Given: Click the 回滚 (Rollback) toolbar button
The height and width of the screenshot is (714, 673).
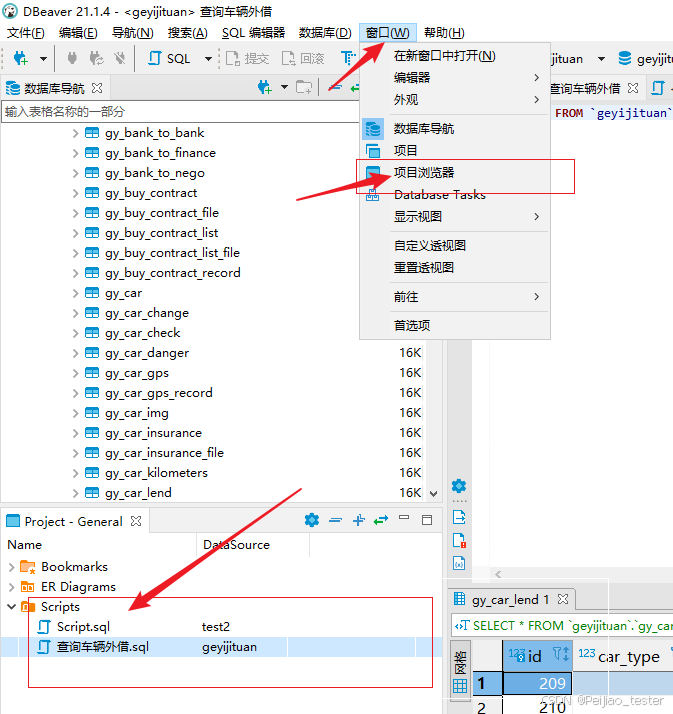Looking at the screenshot, I should (x=303, y=59).
